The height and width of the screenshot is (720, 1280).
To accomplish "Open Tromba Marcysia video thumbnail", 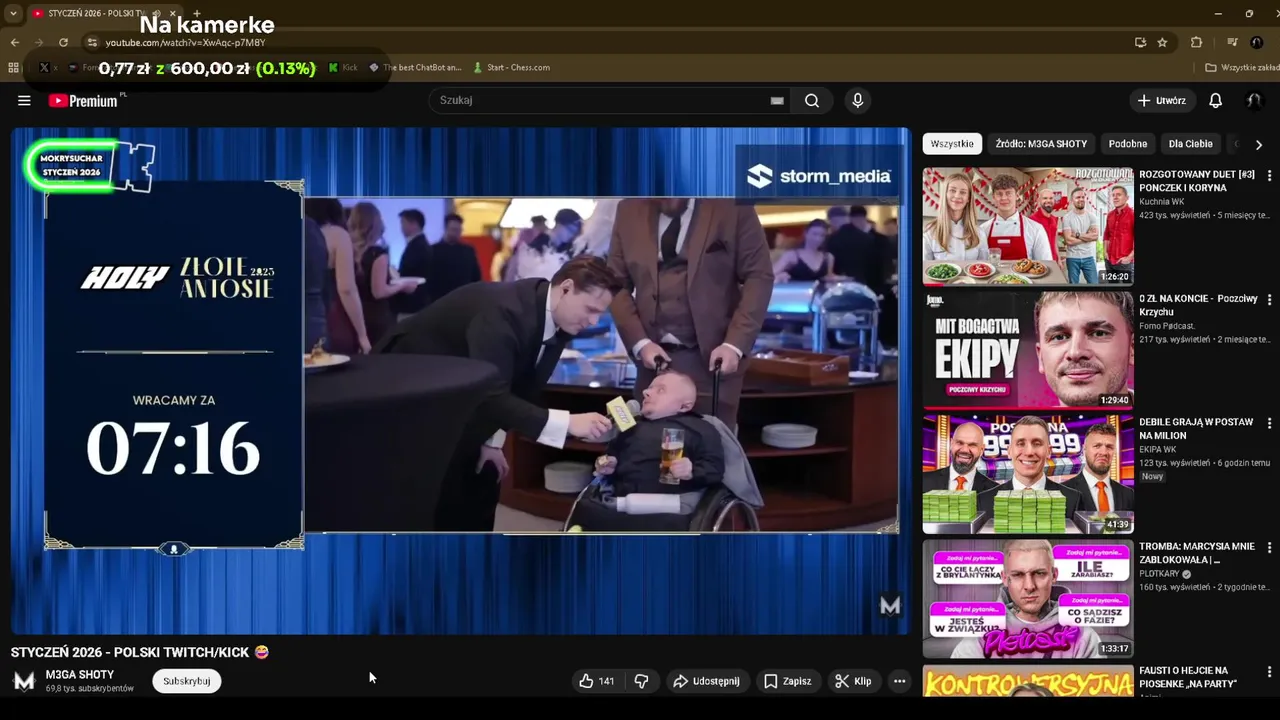I will coord(1028,598).
